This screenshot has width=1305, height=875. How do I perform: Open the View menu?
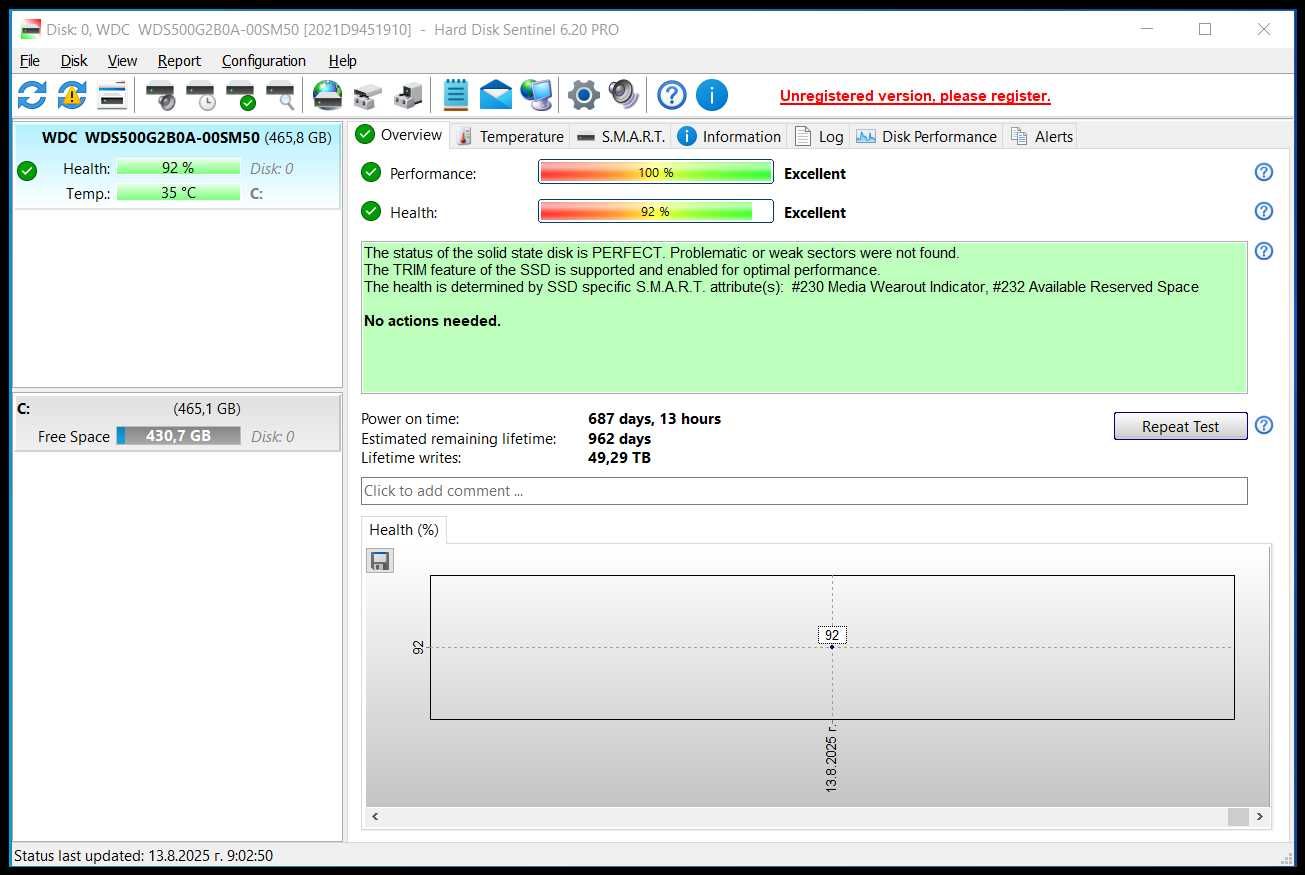(122, 61)
